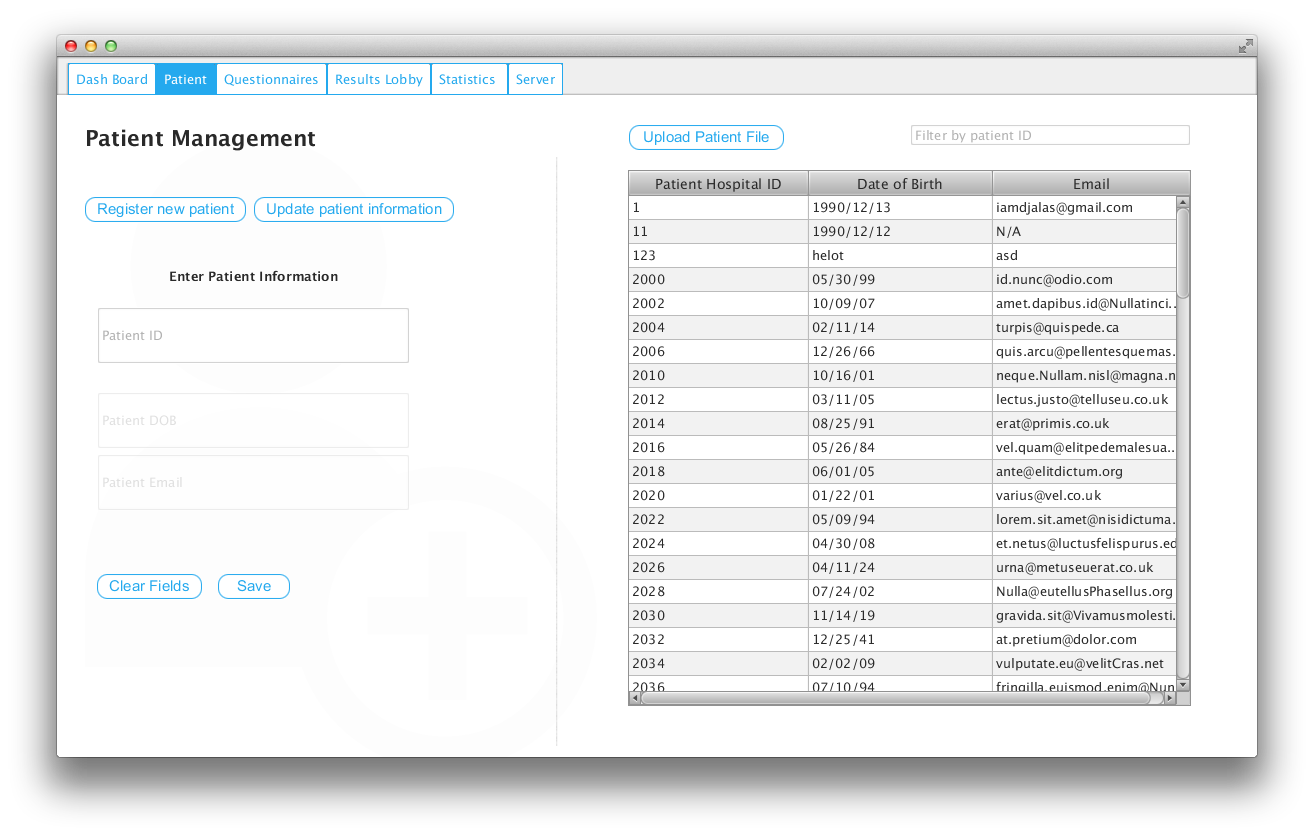
Task: Click the horizontal scrollbar right arrow
Action: tap(1169, 699)
